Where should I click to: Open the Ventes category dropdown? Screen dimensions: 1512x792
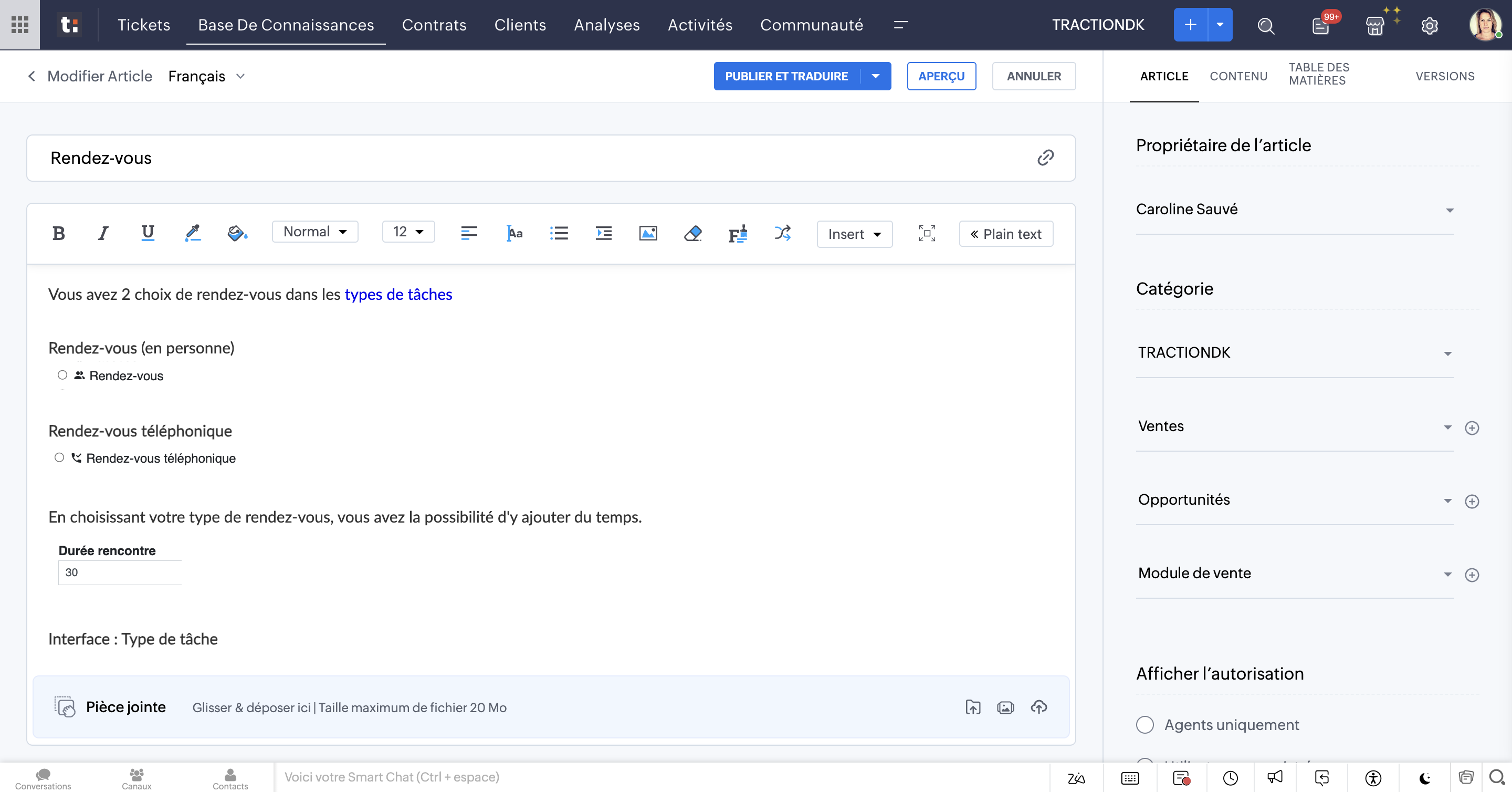pyautogui.click(x=1447, y=427)
